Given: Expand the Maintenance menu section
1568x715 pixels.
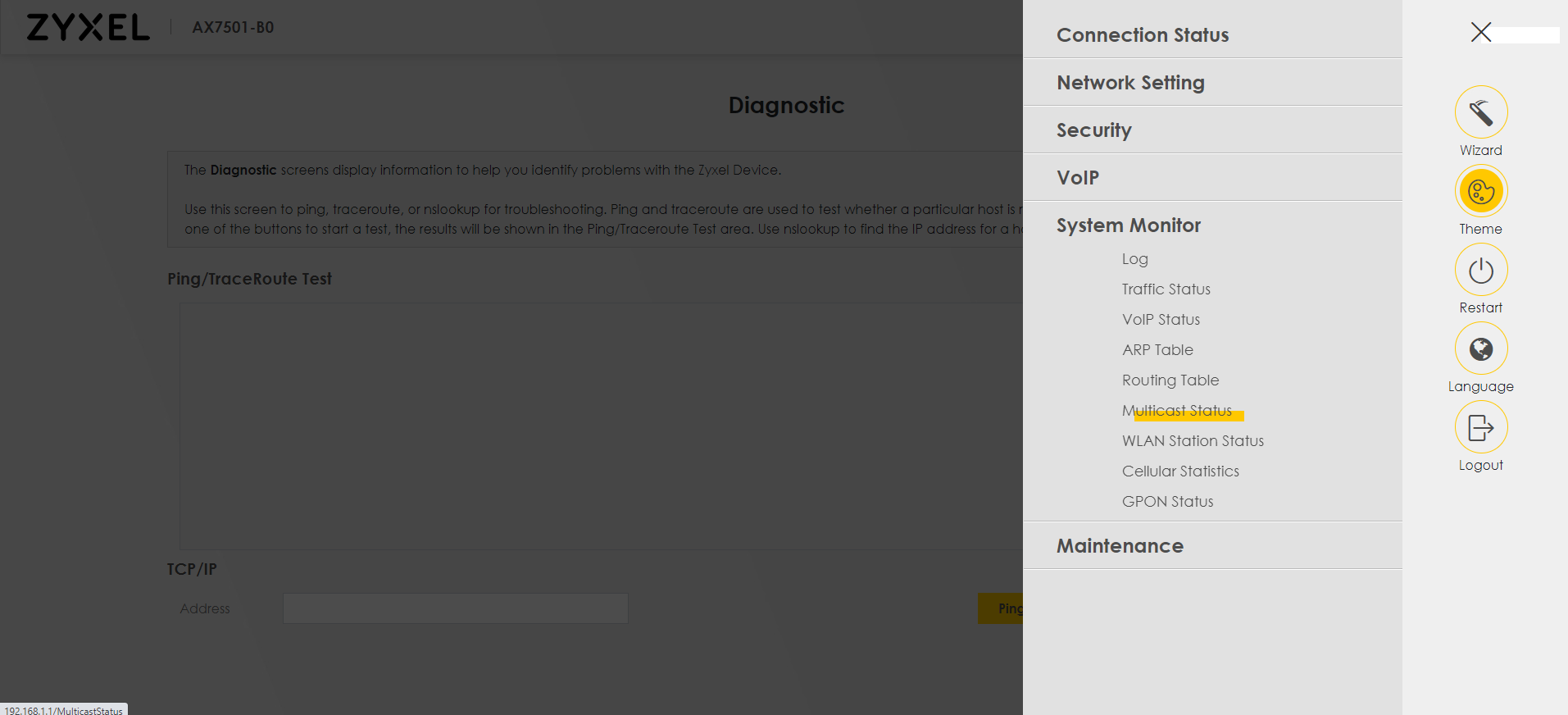Looking at the screenshot, I should (x=1119, y=546).
